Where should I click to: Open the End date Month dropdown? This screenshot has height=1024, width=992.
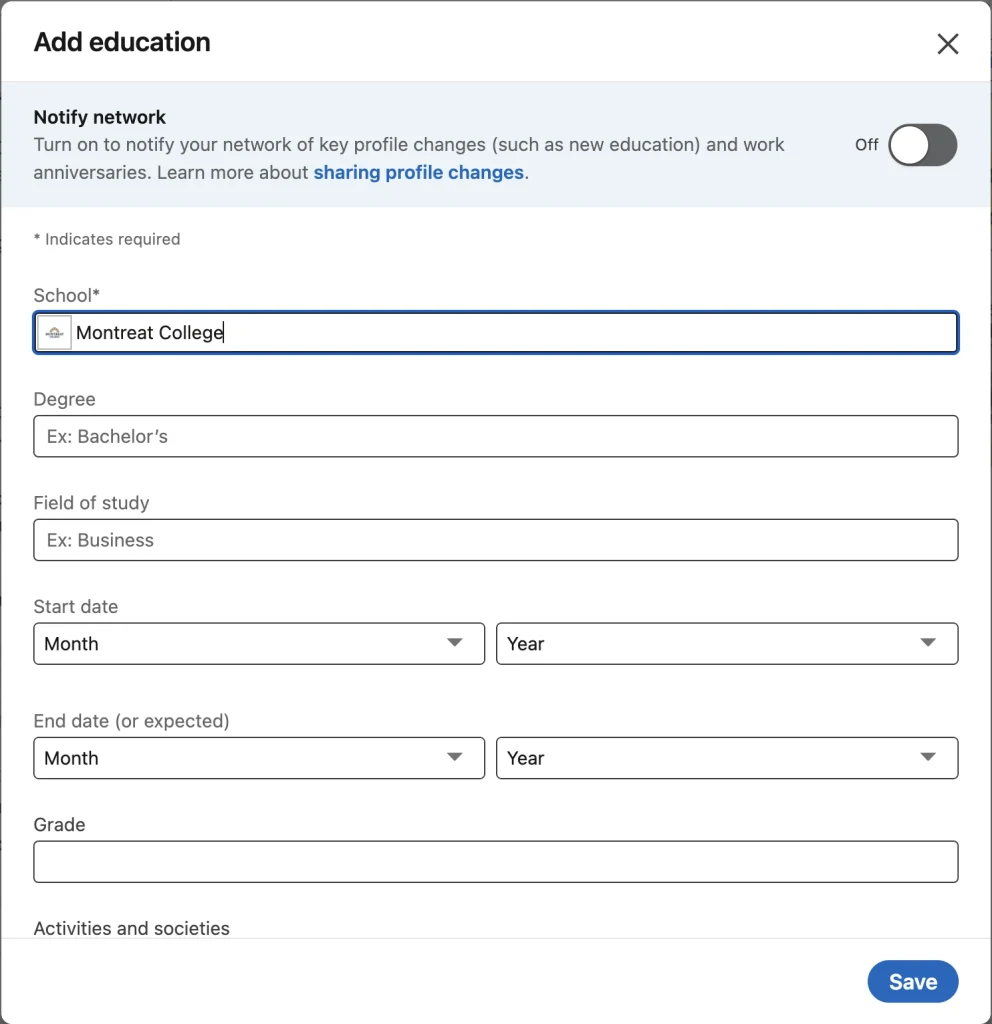(x=259, y=758)
